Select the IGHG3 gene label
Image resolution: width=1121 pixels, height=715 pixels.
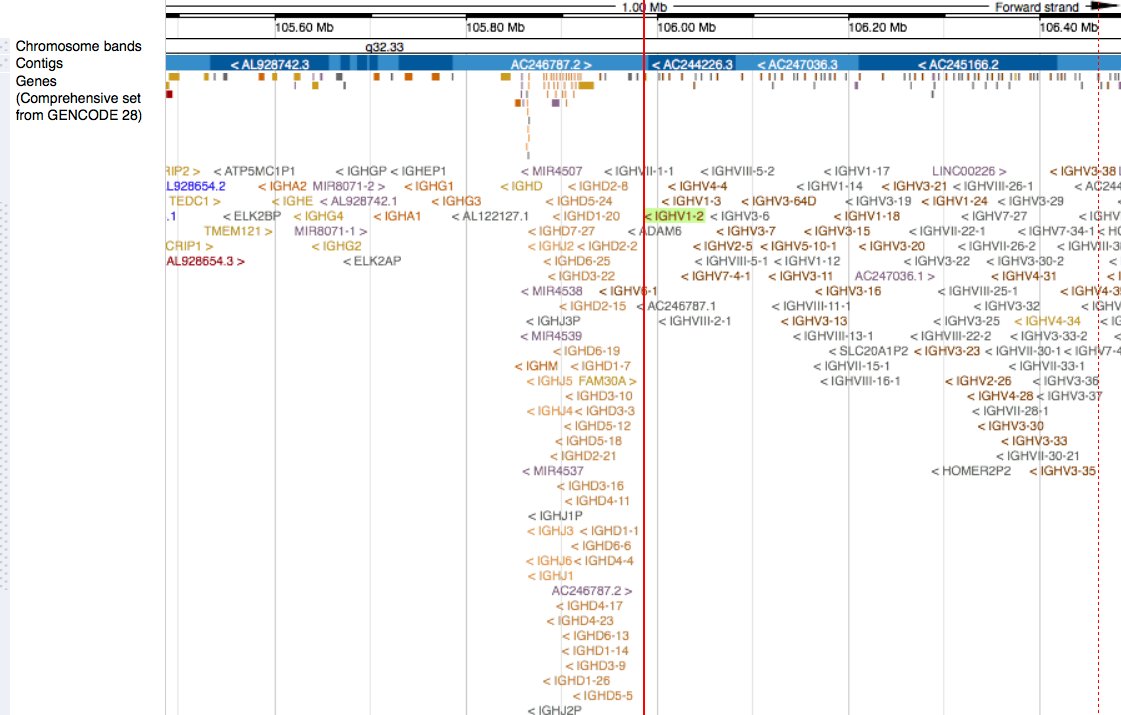456,201
